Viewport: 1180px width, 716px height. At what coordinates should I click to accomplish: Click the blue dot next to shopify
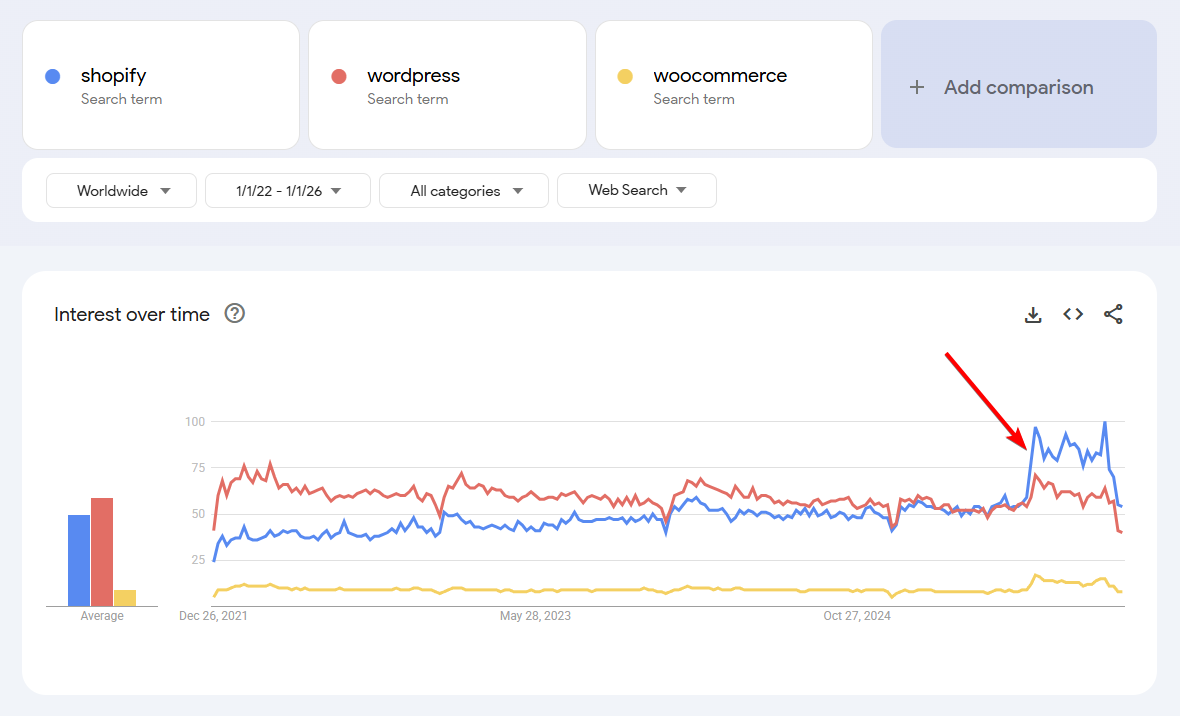tap(53, 76)
